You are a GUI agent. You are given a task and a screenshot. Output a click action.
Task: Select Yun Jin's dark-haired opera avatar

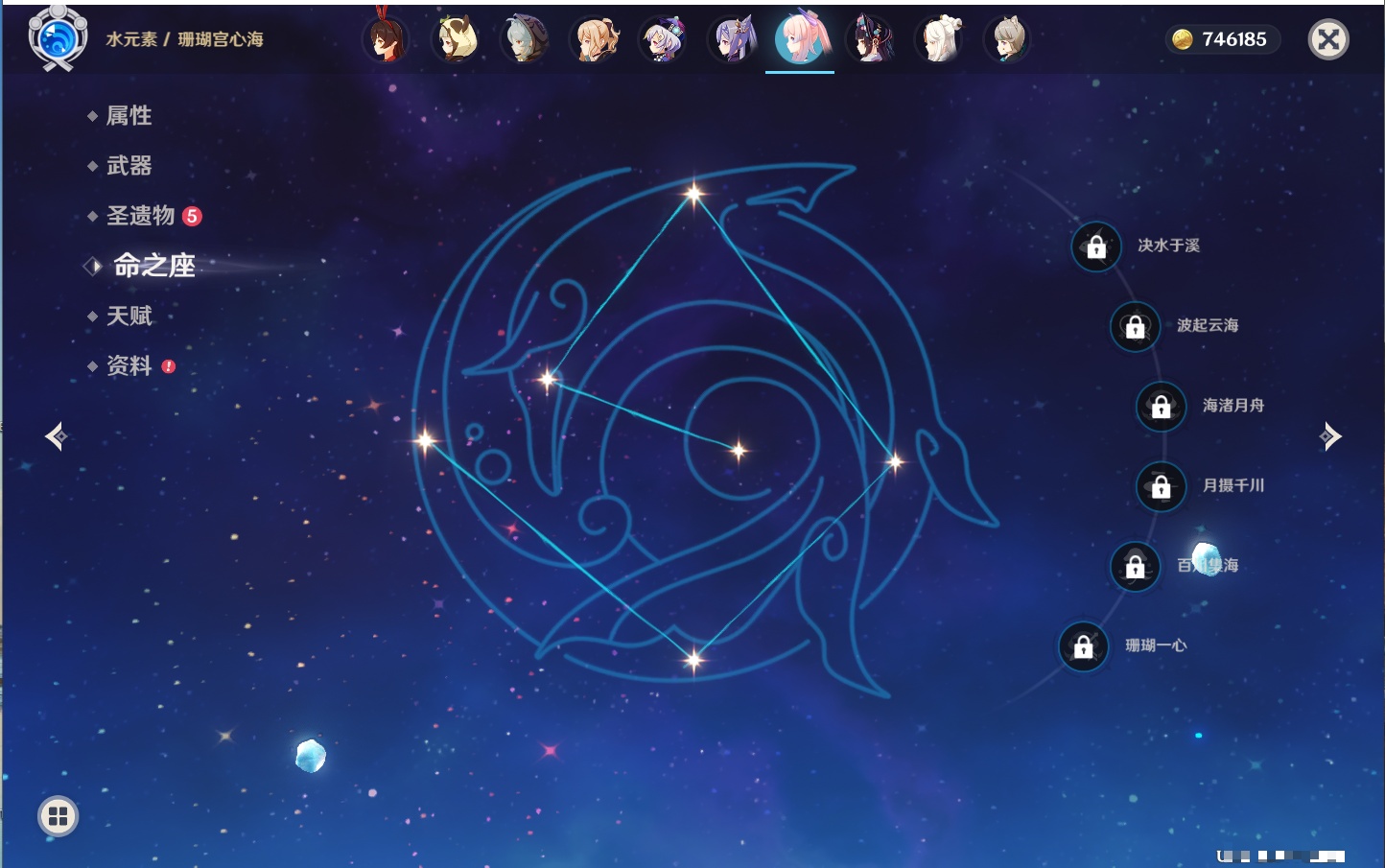click(871, 39)
